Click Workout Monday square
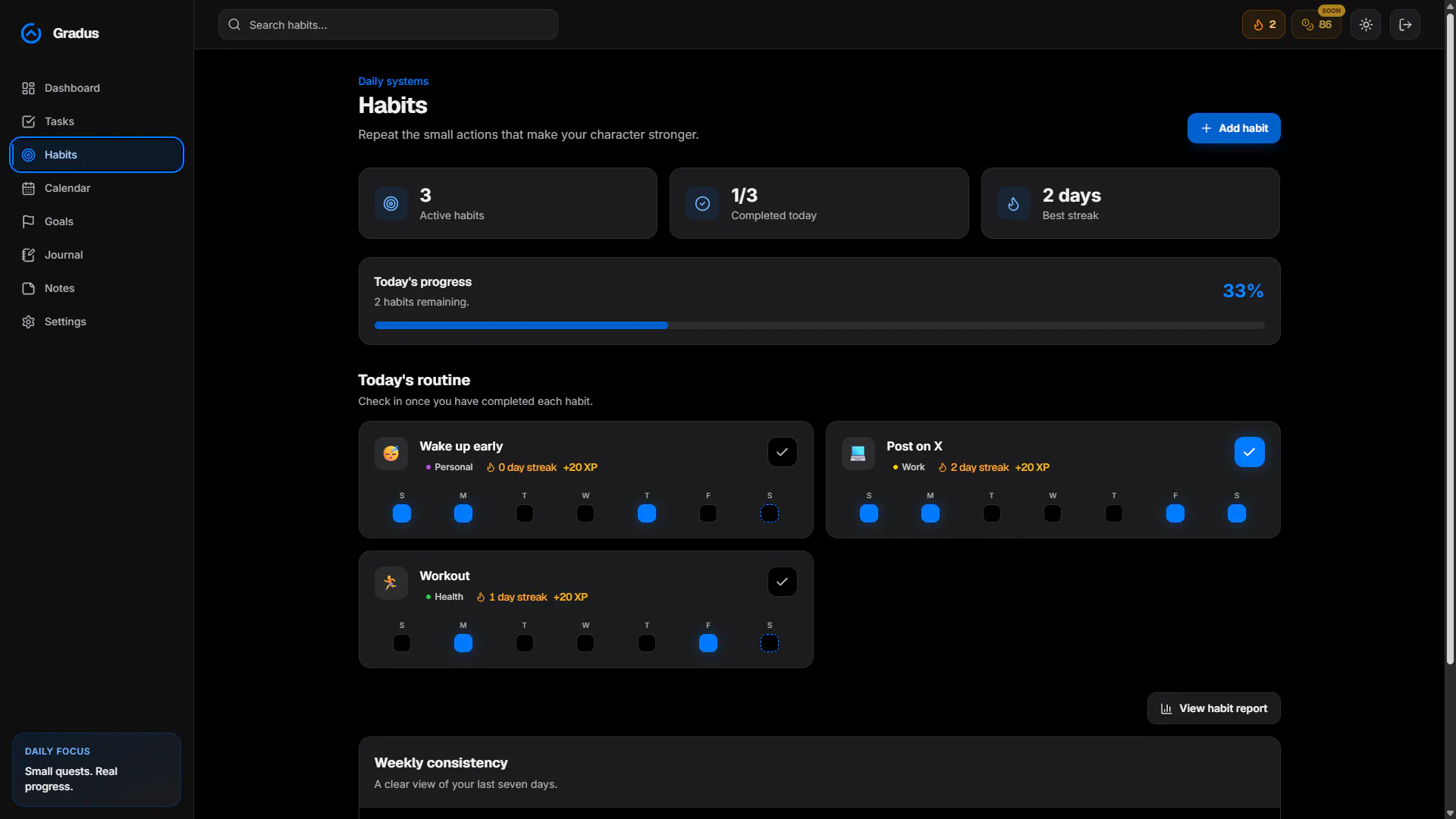 tap(463, 643)
